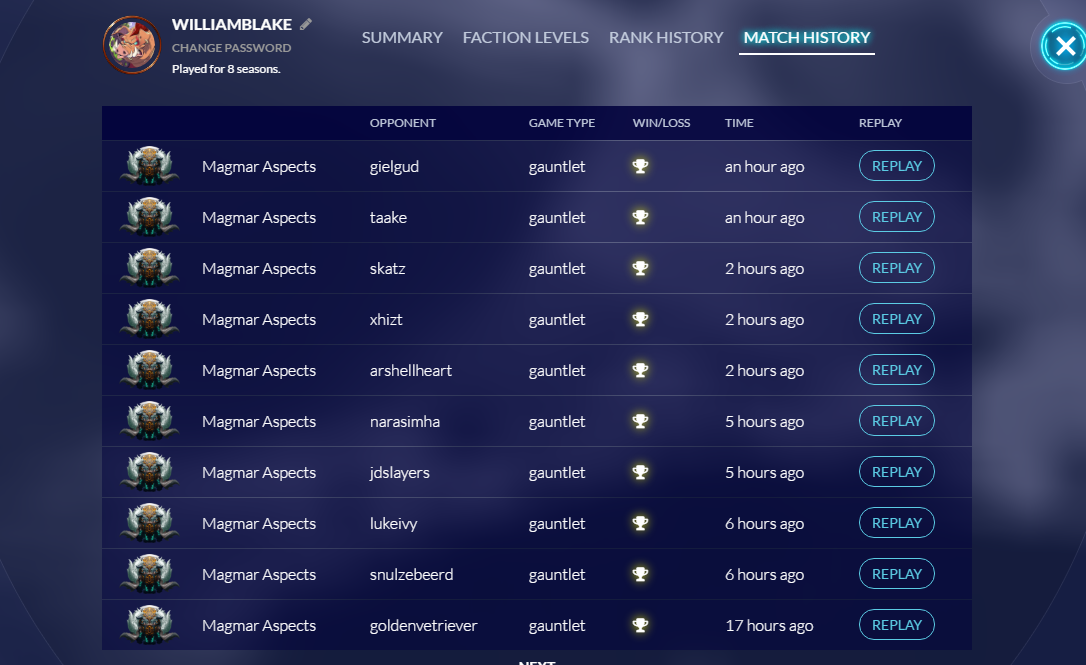The image size is (1086, 665).
Task: Click the win trophy for xhizt match
Action: (x=640, y=319)
